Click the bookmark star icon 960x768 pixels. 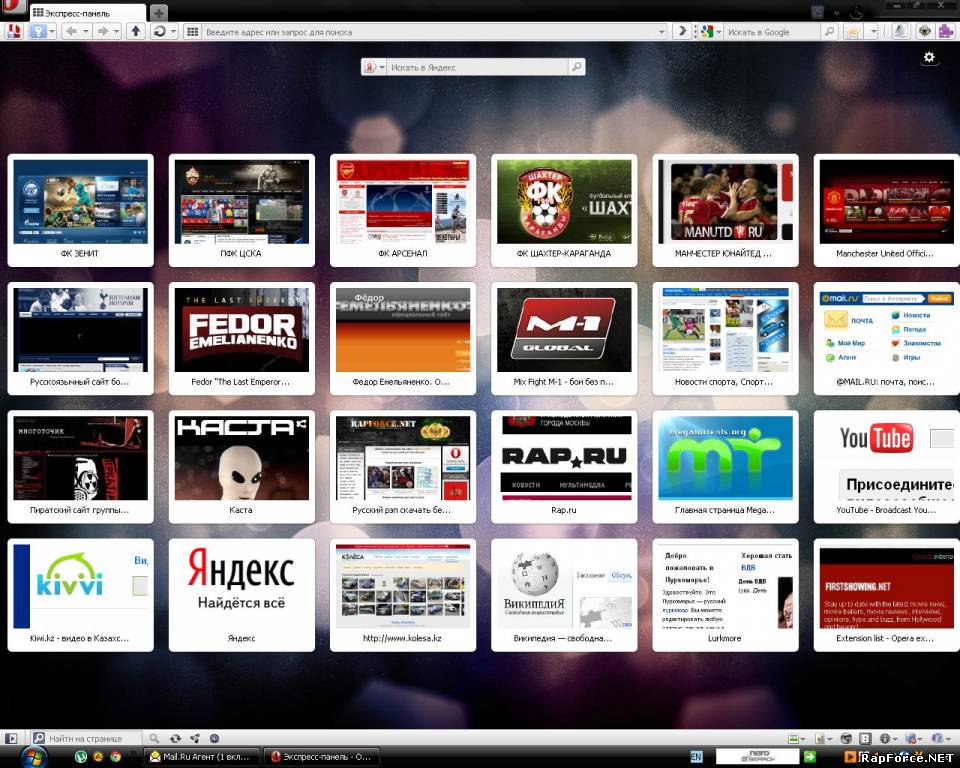(853, 32)
